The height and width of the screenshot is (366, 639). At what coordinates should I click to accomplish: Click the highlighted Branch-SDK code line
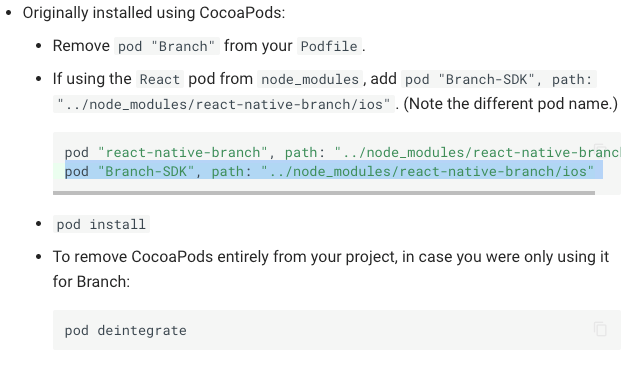(334, 171)
